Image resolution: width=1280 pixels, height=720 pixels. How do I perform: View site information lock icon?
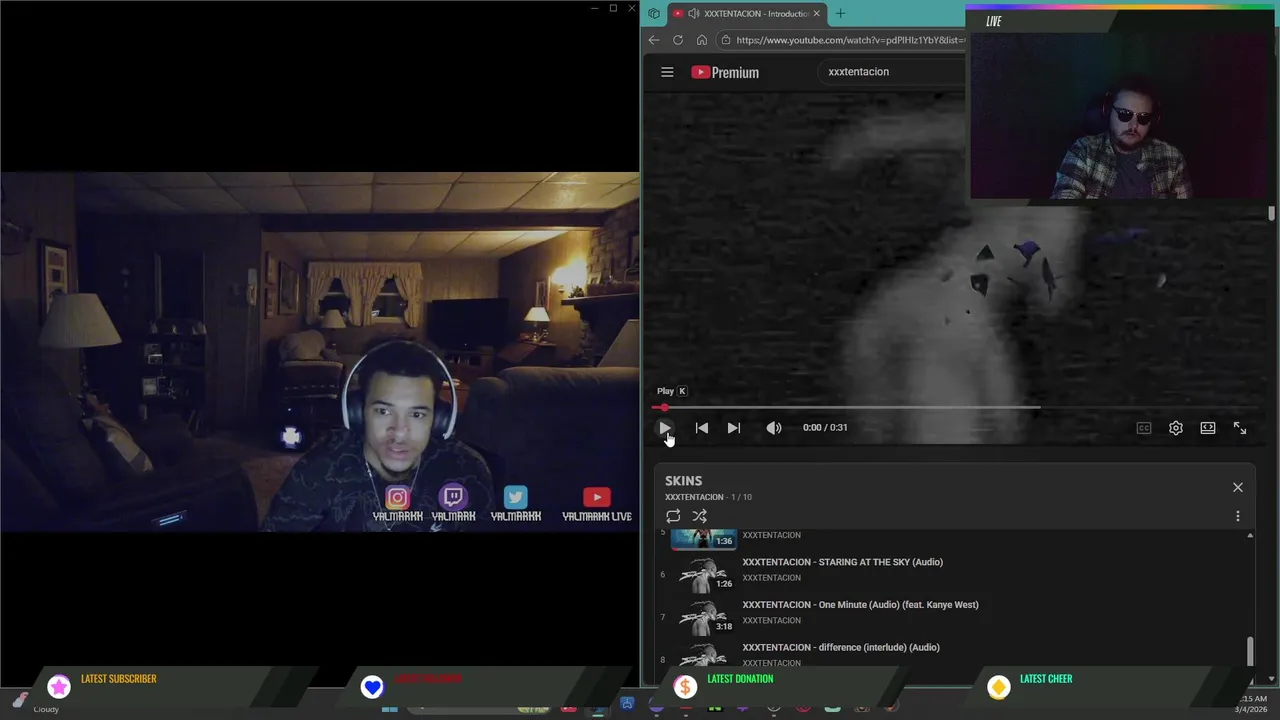[x=726, y=40]
